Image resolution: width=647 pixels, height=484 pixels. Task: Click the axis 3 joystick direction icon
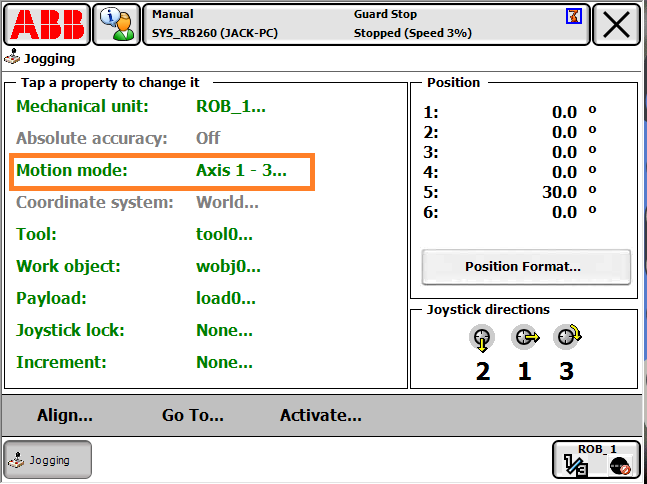point(567,339)
